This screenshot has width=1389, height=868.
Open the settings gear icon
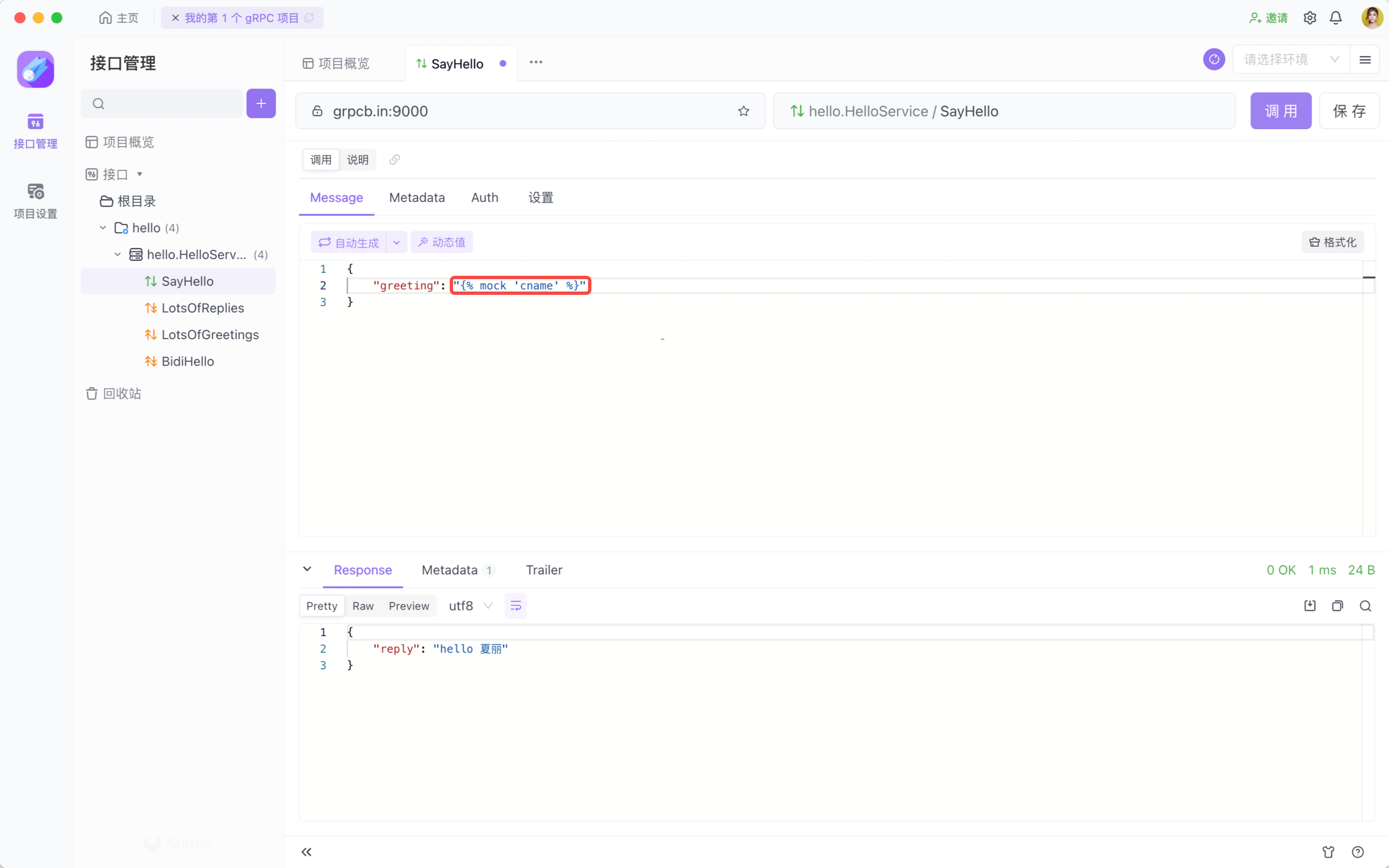tap(1310, 18)
